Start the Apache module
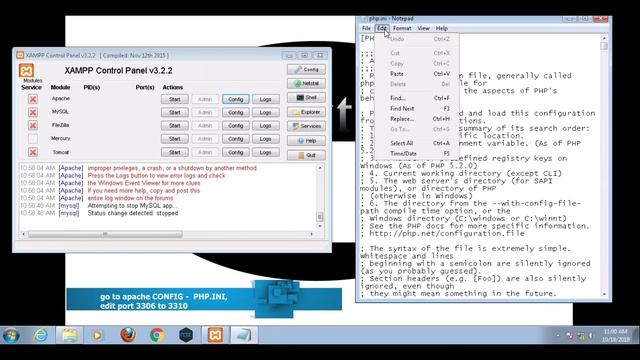This screenshot has width=640, height=360. 175,99
